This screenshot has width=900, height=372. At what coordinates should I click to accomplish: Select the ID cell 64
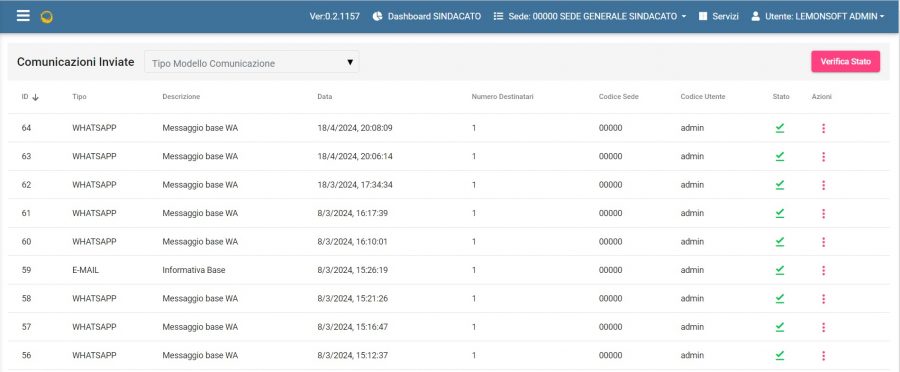(x=26, y=128)
